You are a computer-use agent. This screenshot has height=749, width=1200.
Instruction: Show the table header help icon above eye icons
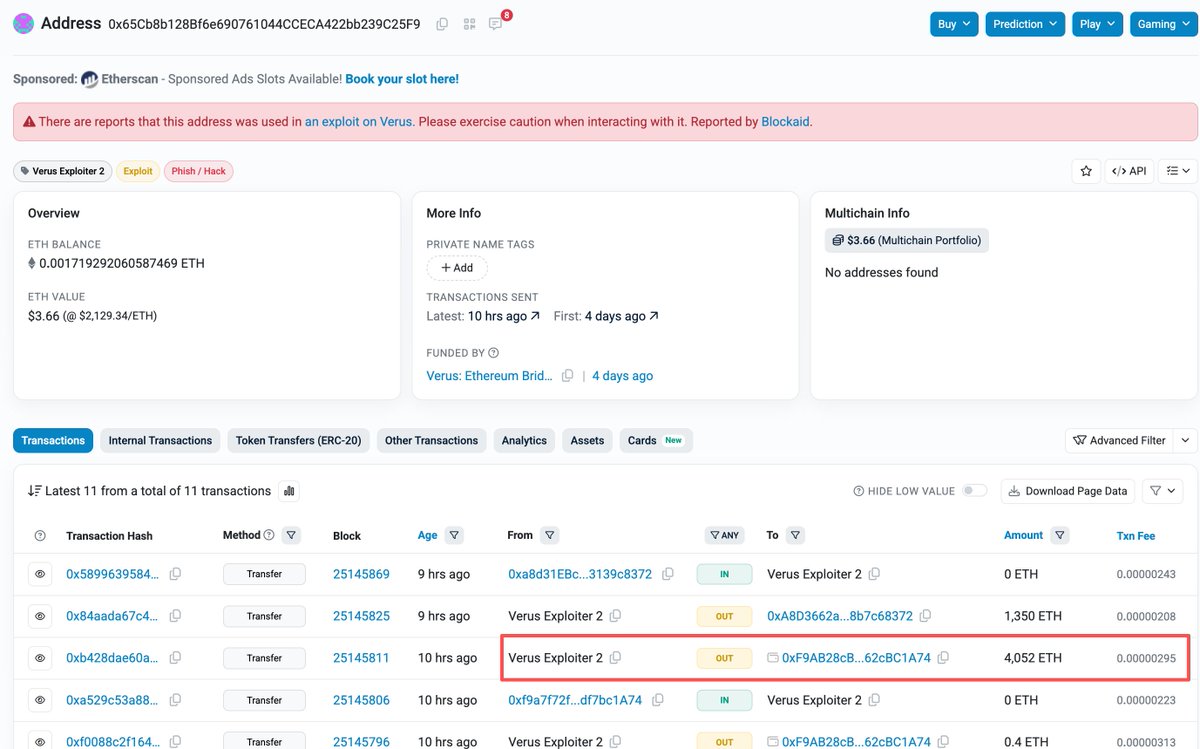[x=40, y=536]
